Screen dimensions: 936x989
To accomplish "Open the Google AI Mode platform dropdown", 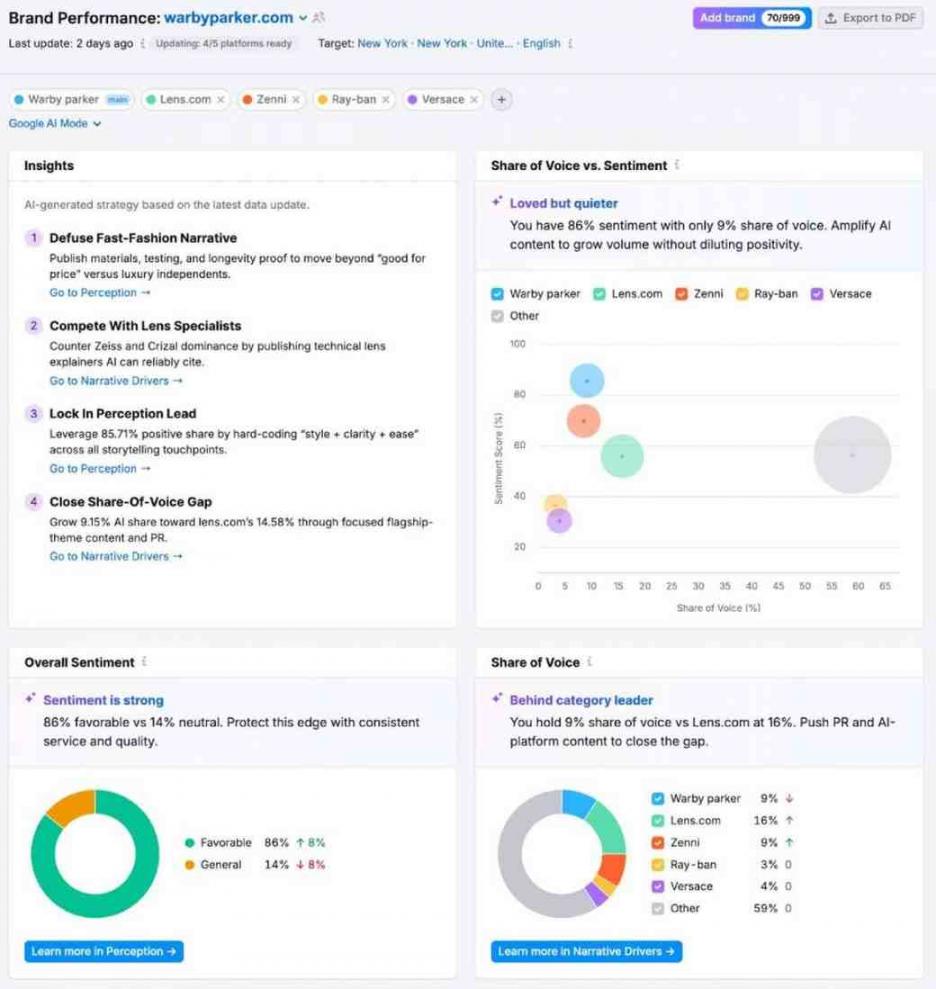I will coord(55,124).
